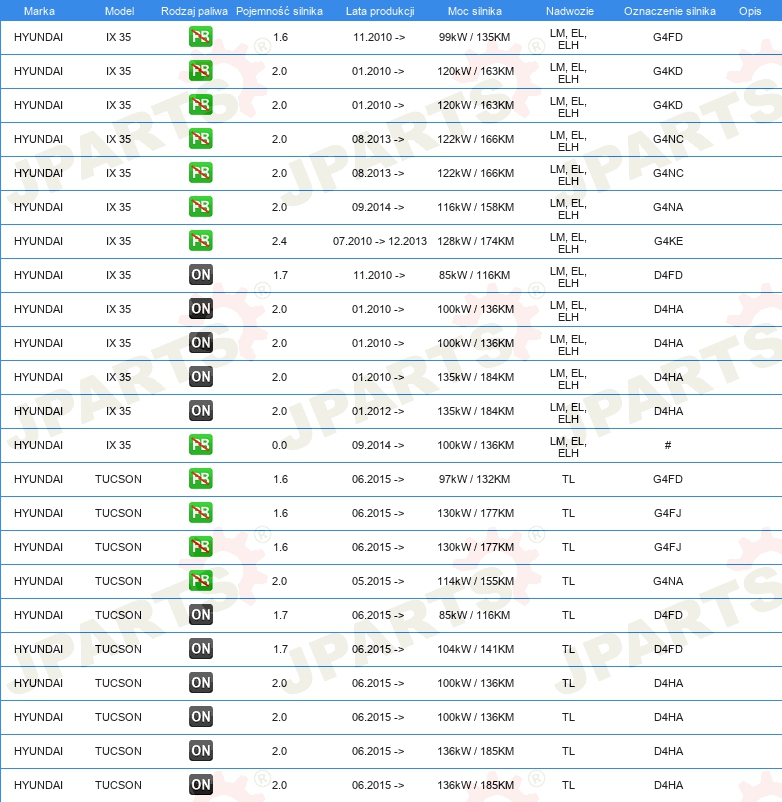Click TUCSON model in the 97kW / 132KM row

(x=118, y=479)
